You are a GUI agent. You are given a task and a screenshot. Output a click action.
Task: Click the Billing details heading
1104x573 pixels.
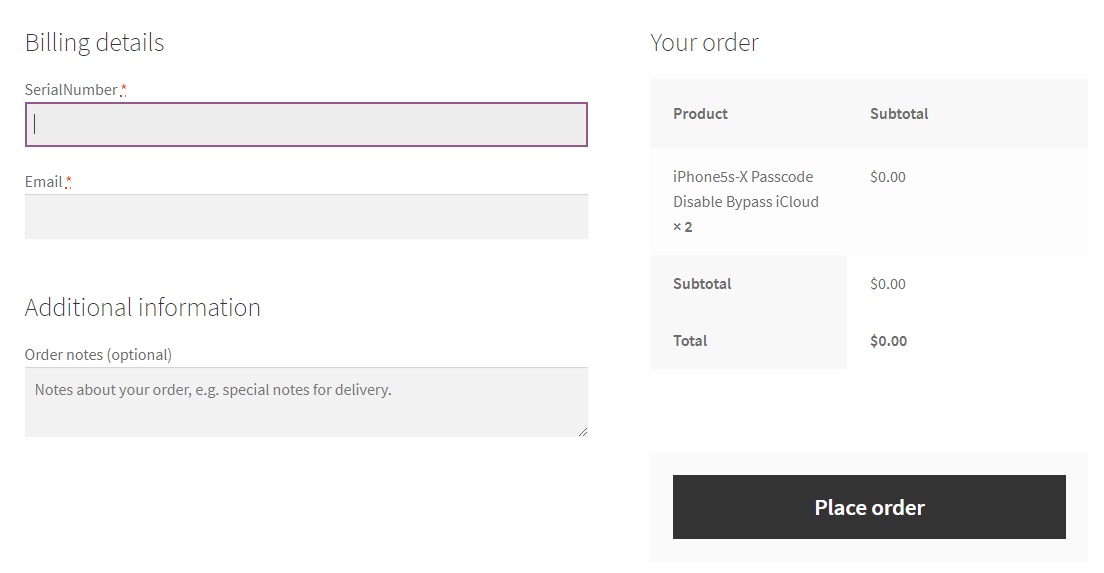coord(94,42)
